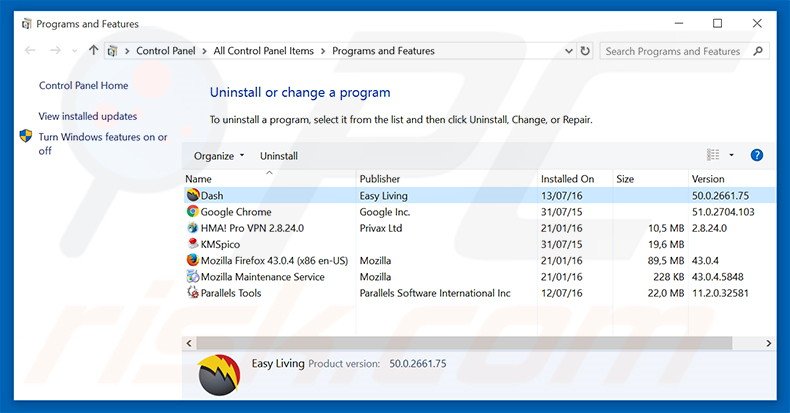Open the recent locations dropdown arrow
This screenshot has width=790, height=413.
[75, 51]
